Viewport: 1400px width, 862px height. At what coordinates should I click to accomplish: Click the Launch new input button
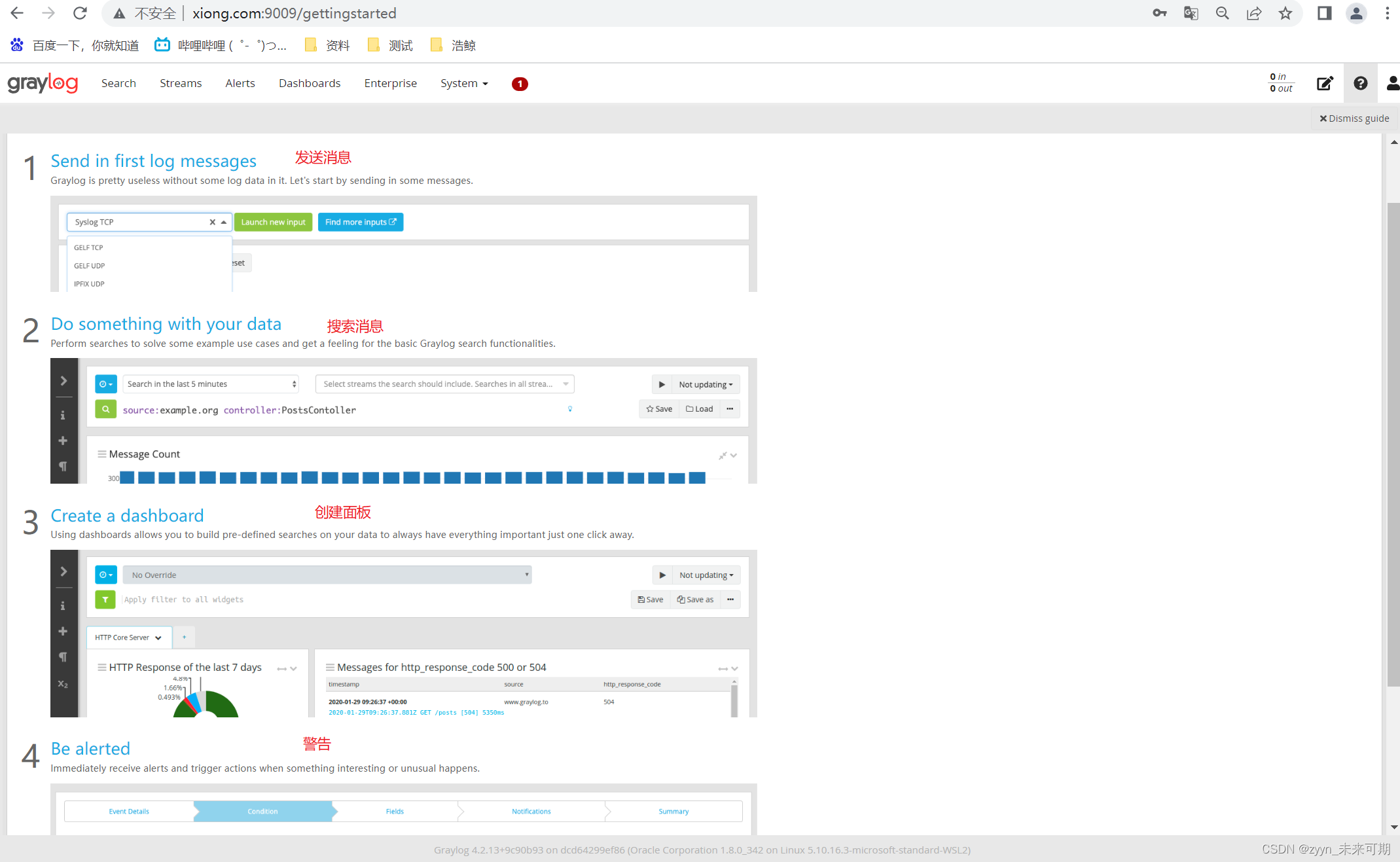point(274,222)
